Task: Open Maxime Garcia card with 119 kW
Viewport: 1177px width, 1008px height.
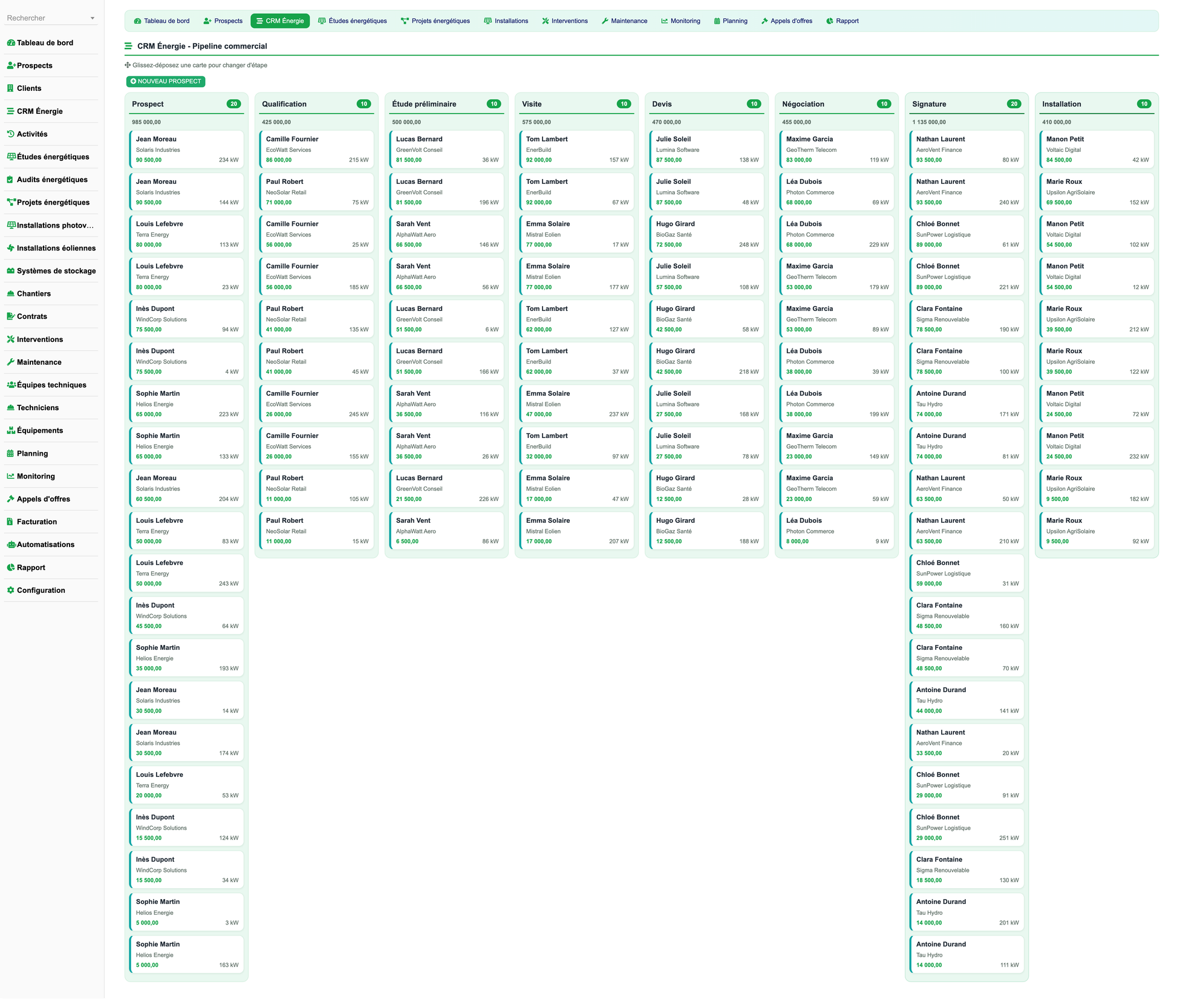Action: coord(837,149)
